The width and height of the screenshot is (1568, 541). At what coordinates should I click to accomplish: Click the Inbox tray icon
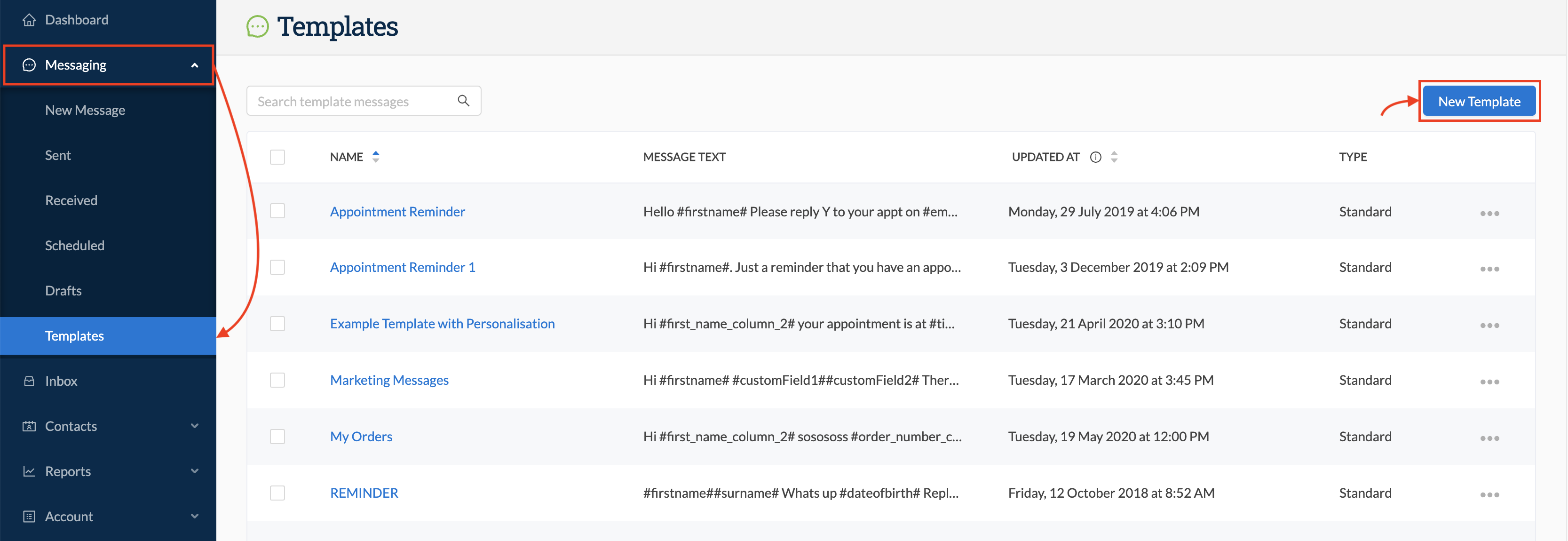pos(29,381)
